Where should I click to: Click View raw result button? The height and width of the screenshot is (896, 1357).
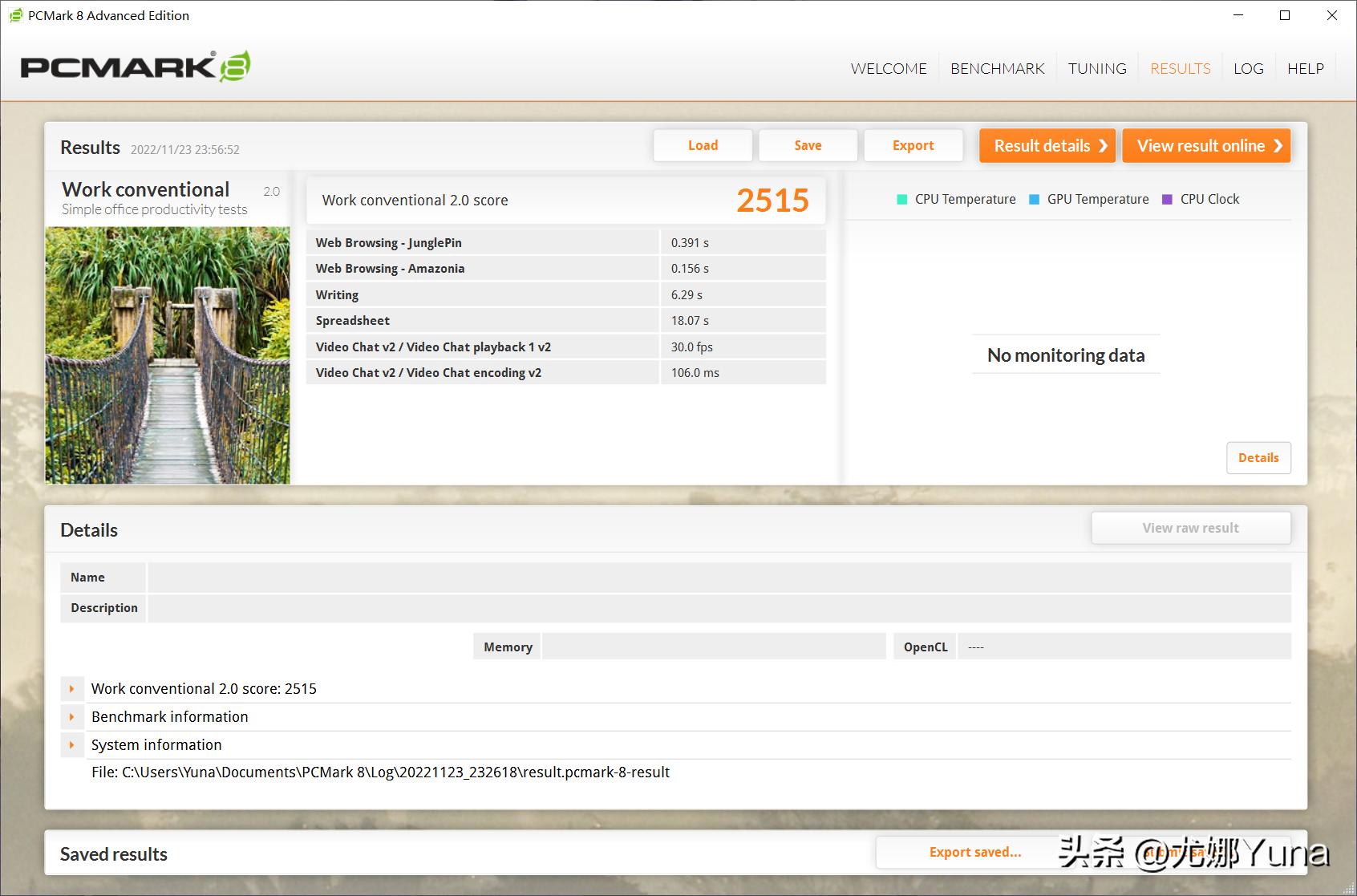pyautogui.click(x=1191, y=528)
